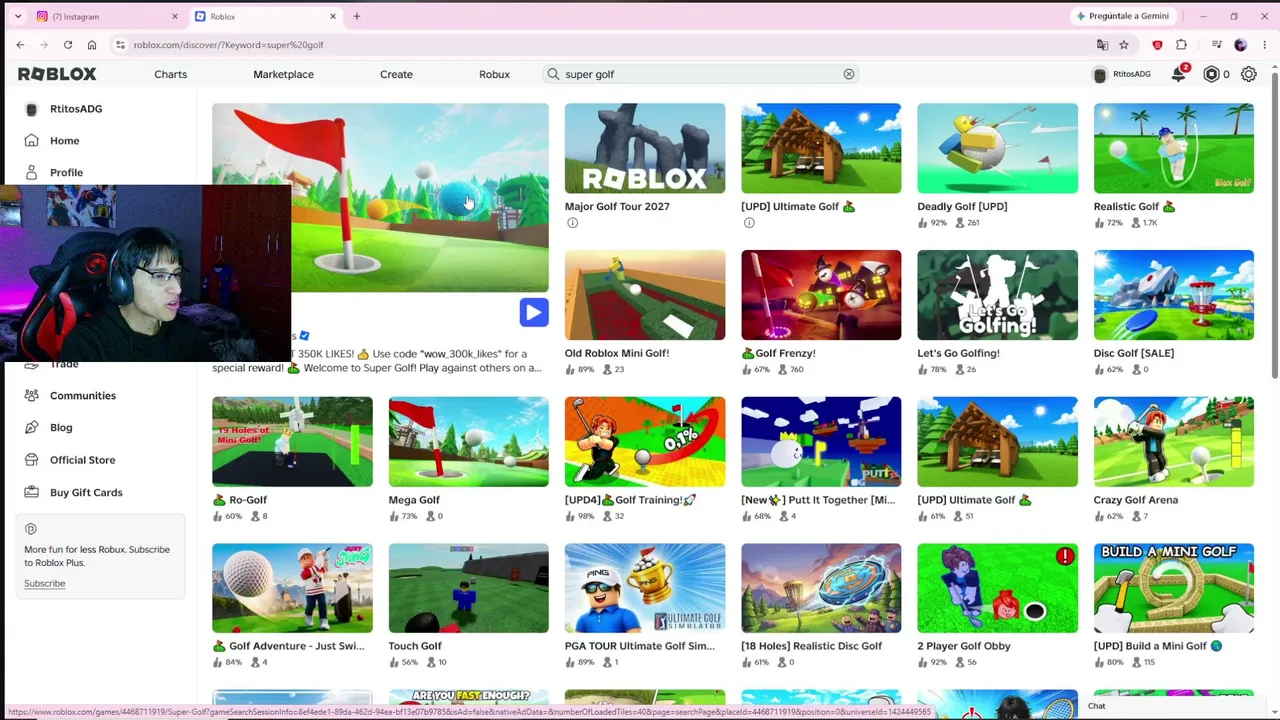Click the Ro-Golf title
The image size is (1280, 720).
240,500
